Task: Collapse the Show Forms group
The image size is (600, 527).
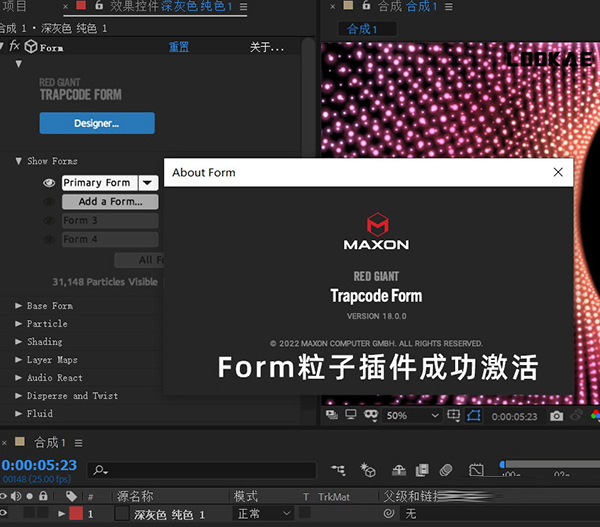Action: 18,161
